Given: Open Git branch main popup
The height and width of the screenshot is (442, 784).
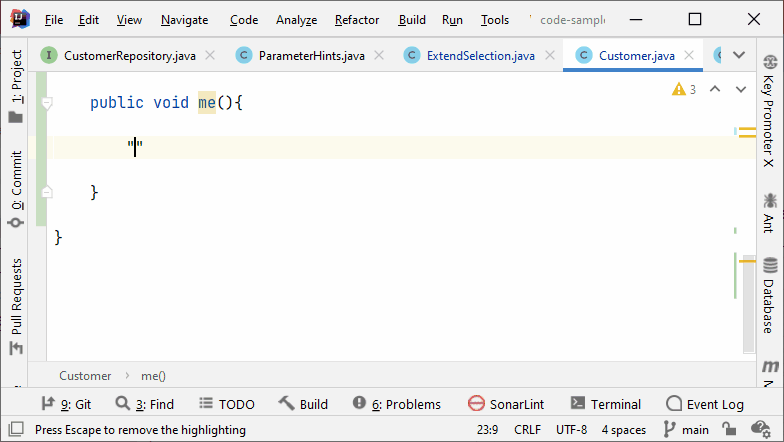Looking at the screenshot, I should (686, 430).
